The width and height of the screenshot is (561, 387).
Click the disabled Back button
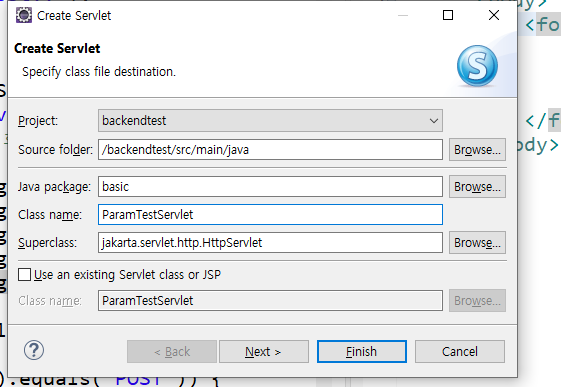172,352
